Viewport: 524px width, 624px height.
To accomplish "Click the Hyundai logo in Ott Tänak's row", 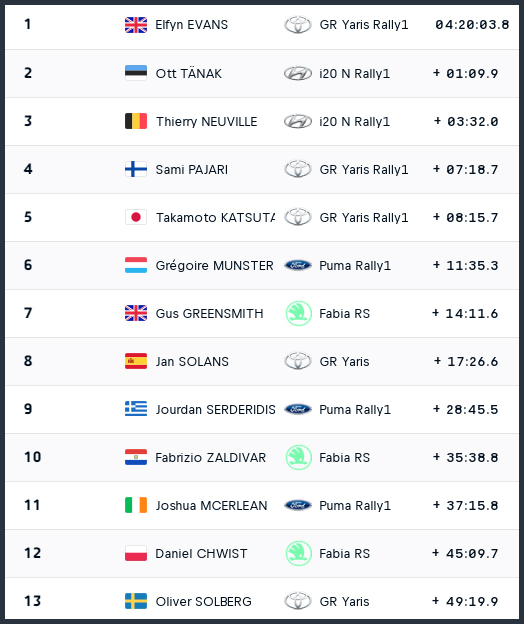I will [298, 74].
